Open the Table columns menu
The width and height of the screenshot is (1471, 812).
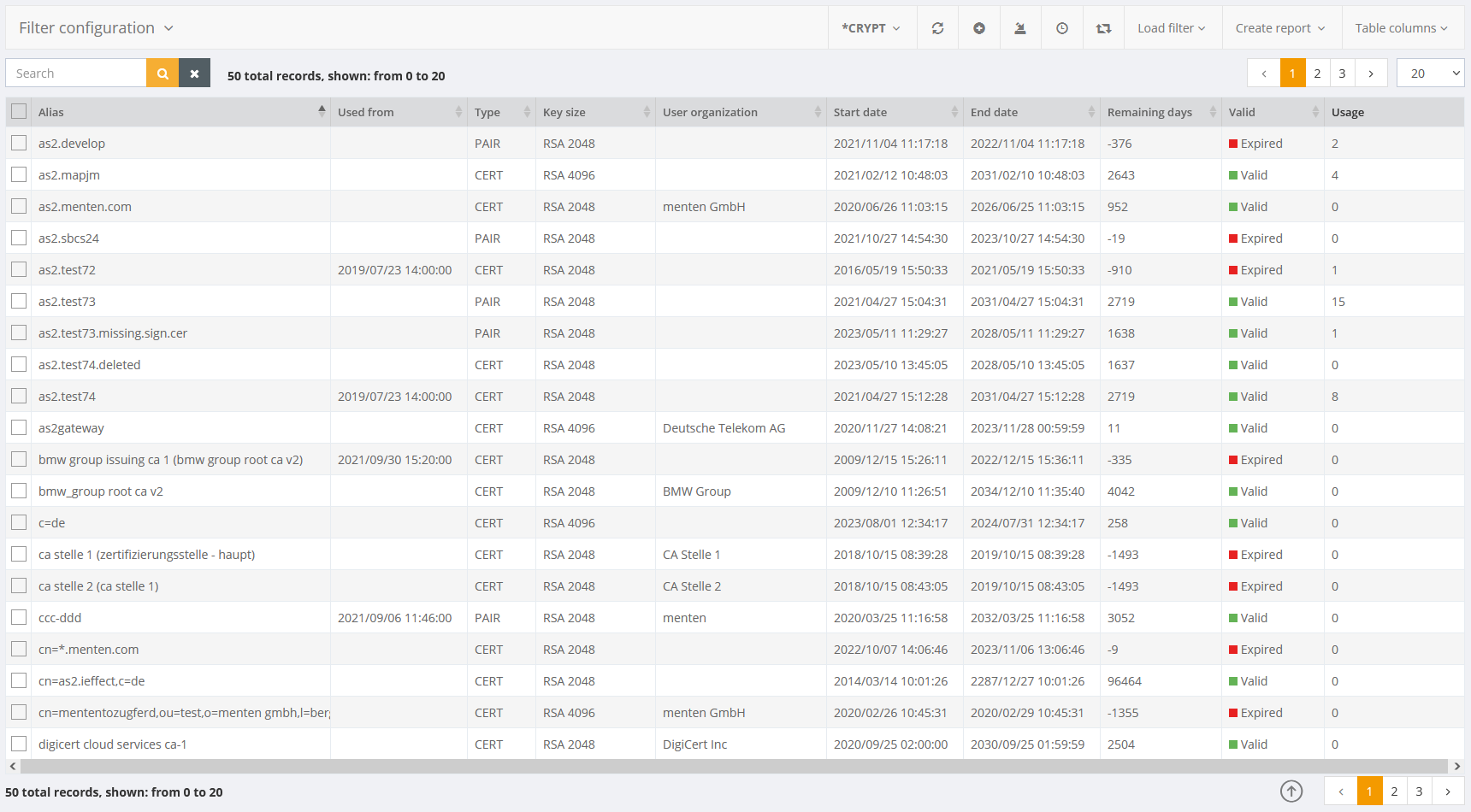coord(1401,28)
